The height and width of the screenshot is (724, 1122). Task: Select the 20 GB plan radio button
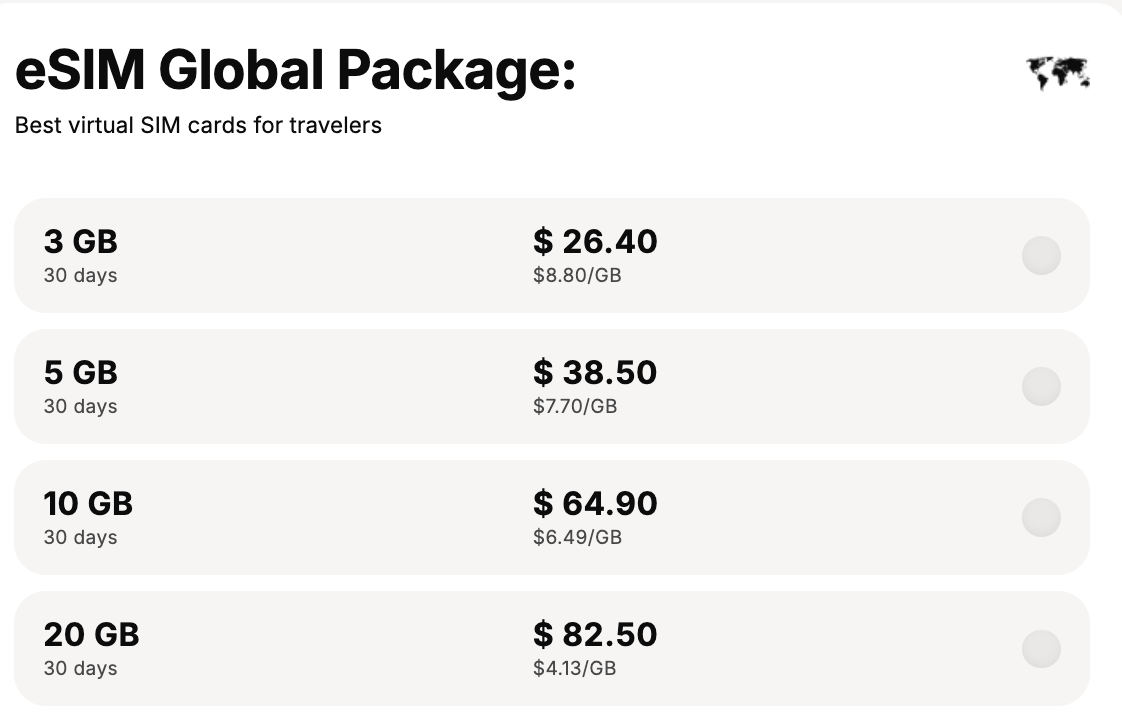tap(1041, 649)
